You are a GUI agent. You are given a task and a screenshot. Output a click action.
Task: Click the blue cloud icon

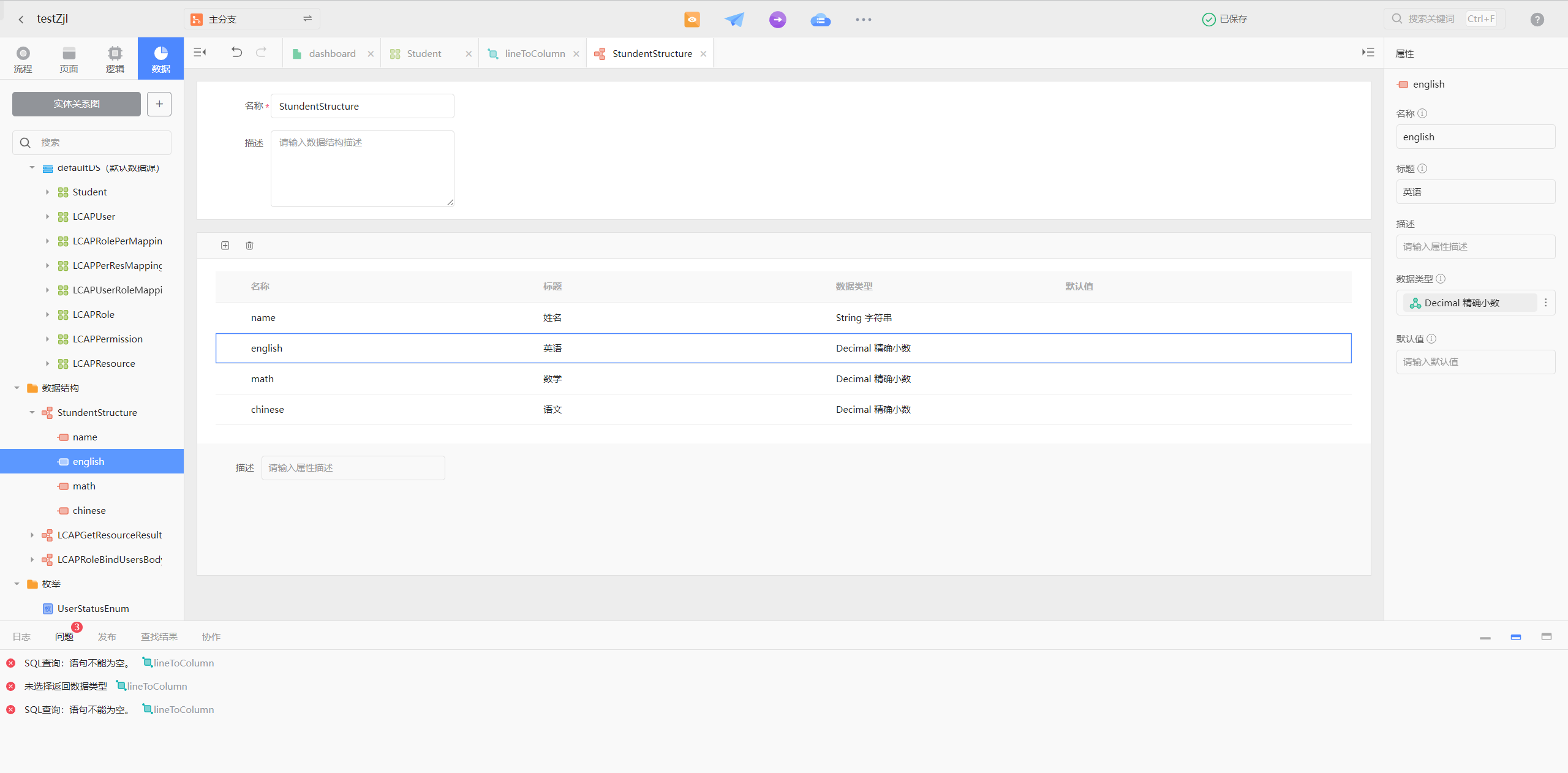pyautogui.click(x=820, y=20)
